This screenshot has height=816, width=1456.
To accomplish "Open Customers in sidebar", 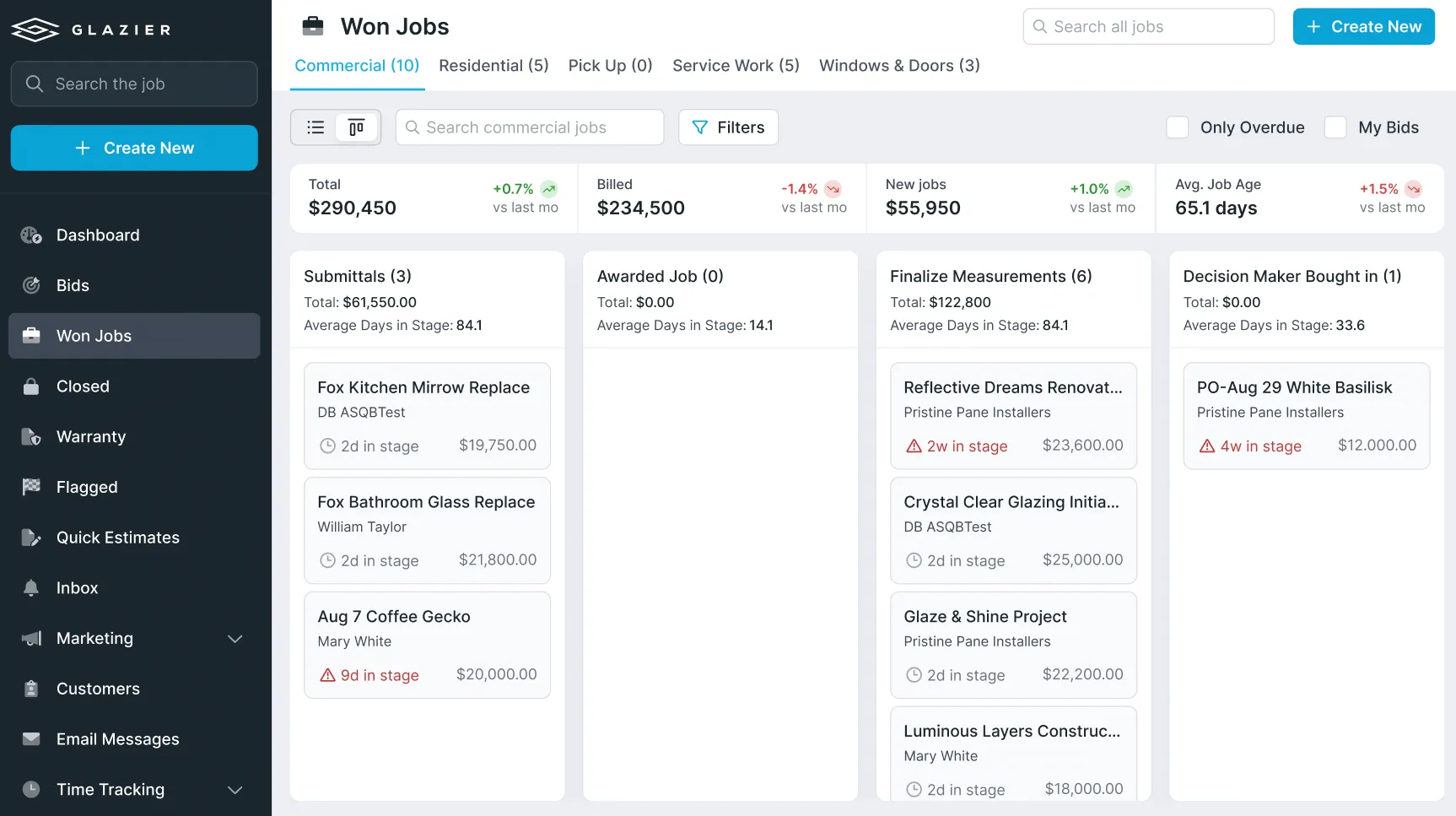I will [134, 689].
